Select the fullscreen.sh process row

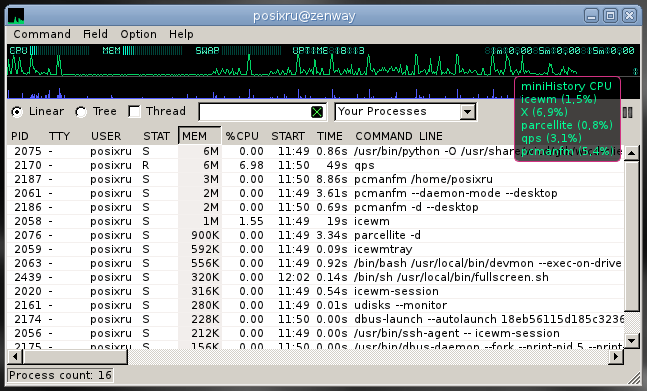(315, 278)
